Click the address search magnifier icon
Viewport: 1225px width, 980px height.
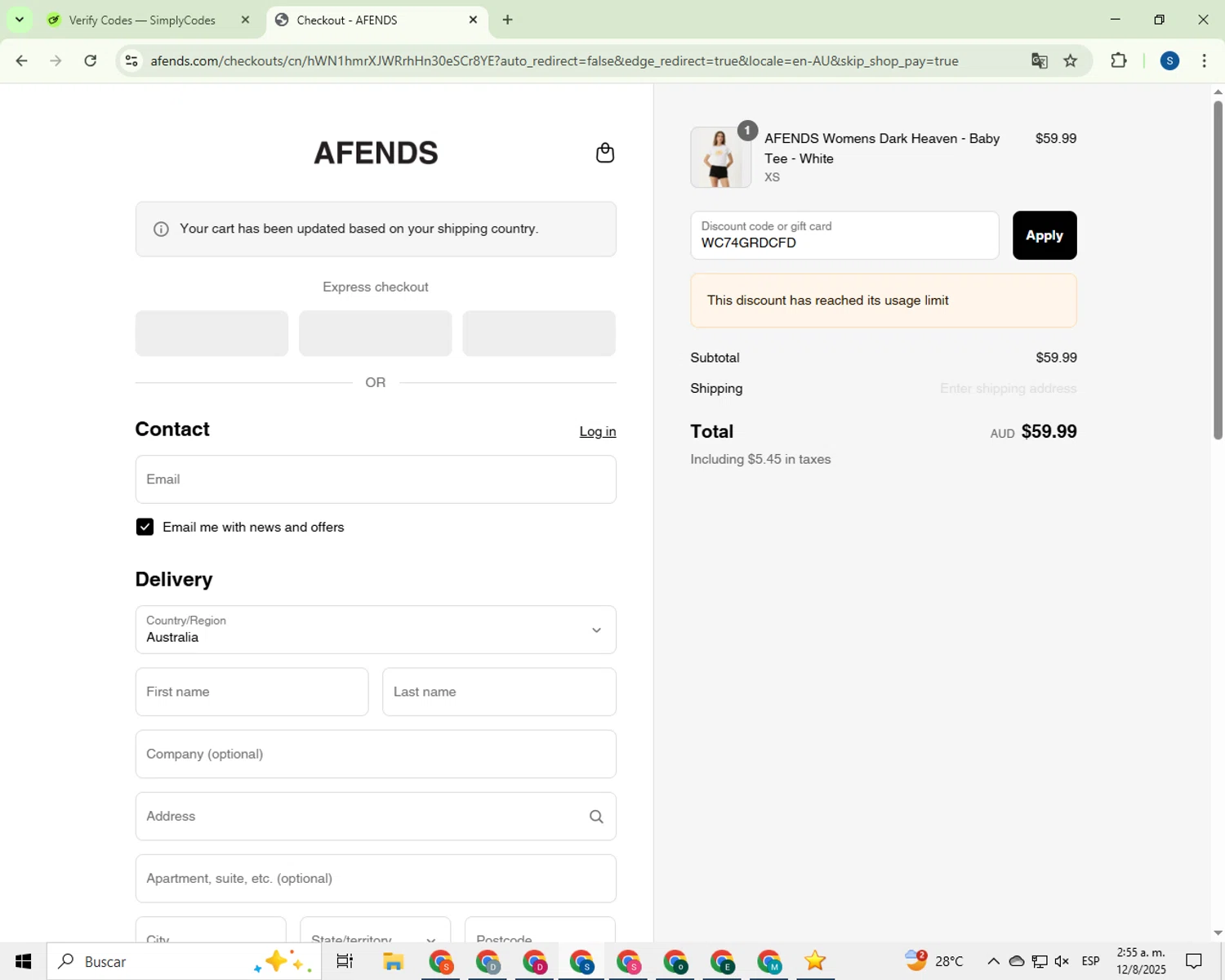596,817
